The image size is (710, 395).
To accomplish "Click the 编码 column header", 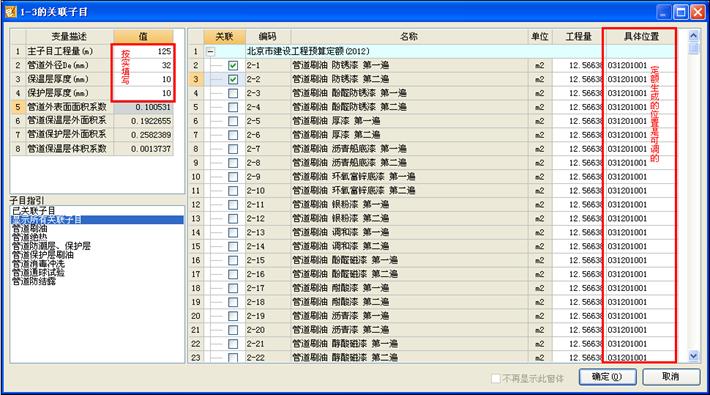I will click(x=268, y=37).
